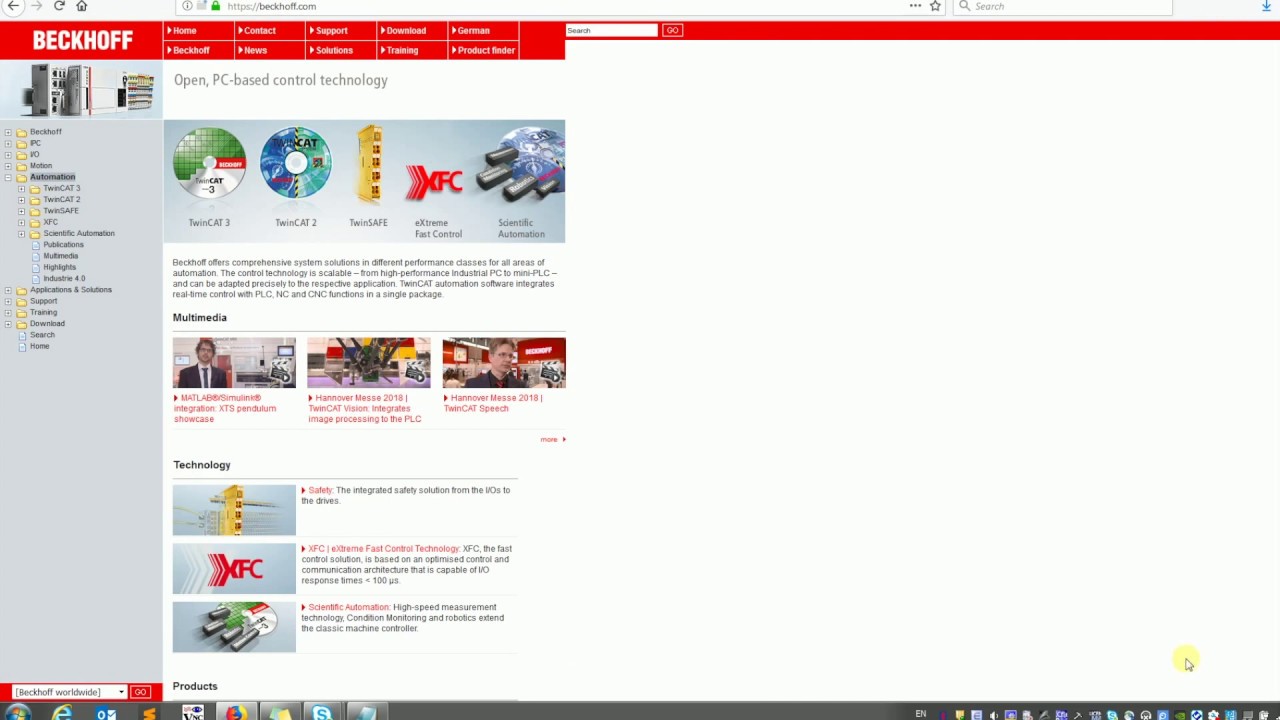Go to browser home page icon

coord(82,6)
